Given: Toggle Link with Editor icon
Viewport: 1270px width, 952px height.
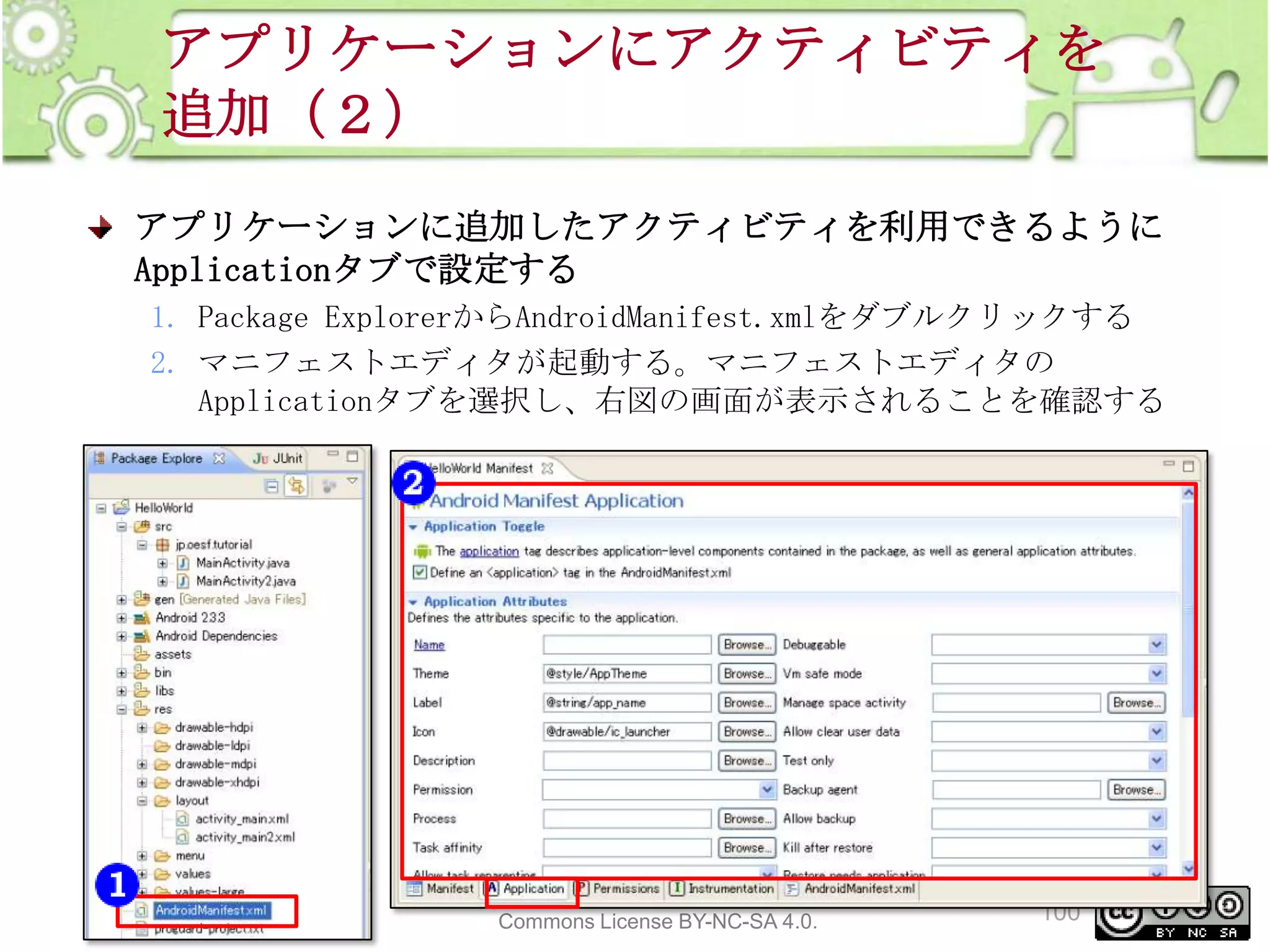Looking at the screenshot, I should [296, 486].
